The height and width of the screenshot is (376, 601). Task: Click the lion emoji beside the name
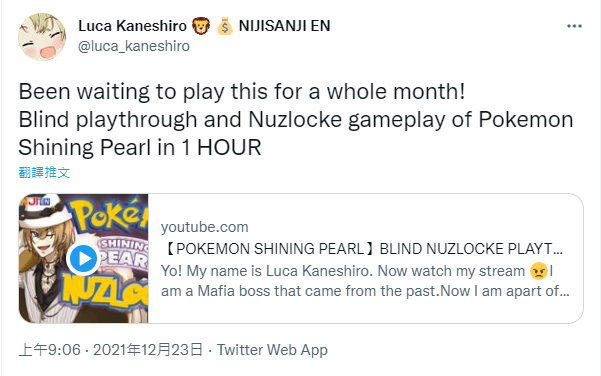tap(201, 26)
